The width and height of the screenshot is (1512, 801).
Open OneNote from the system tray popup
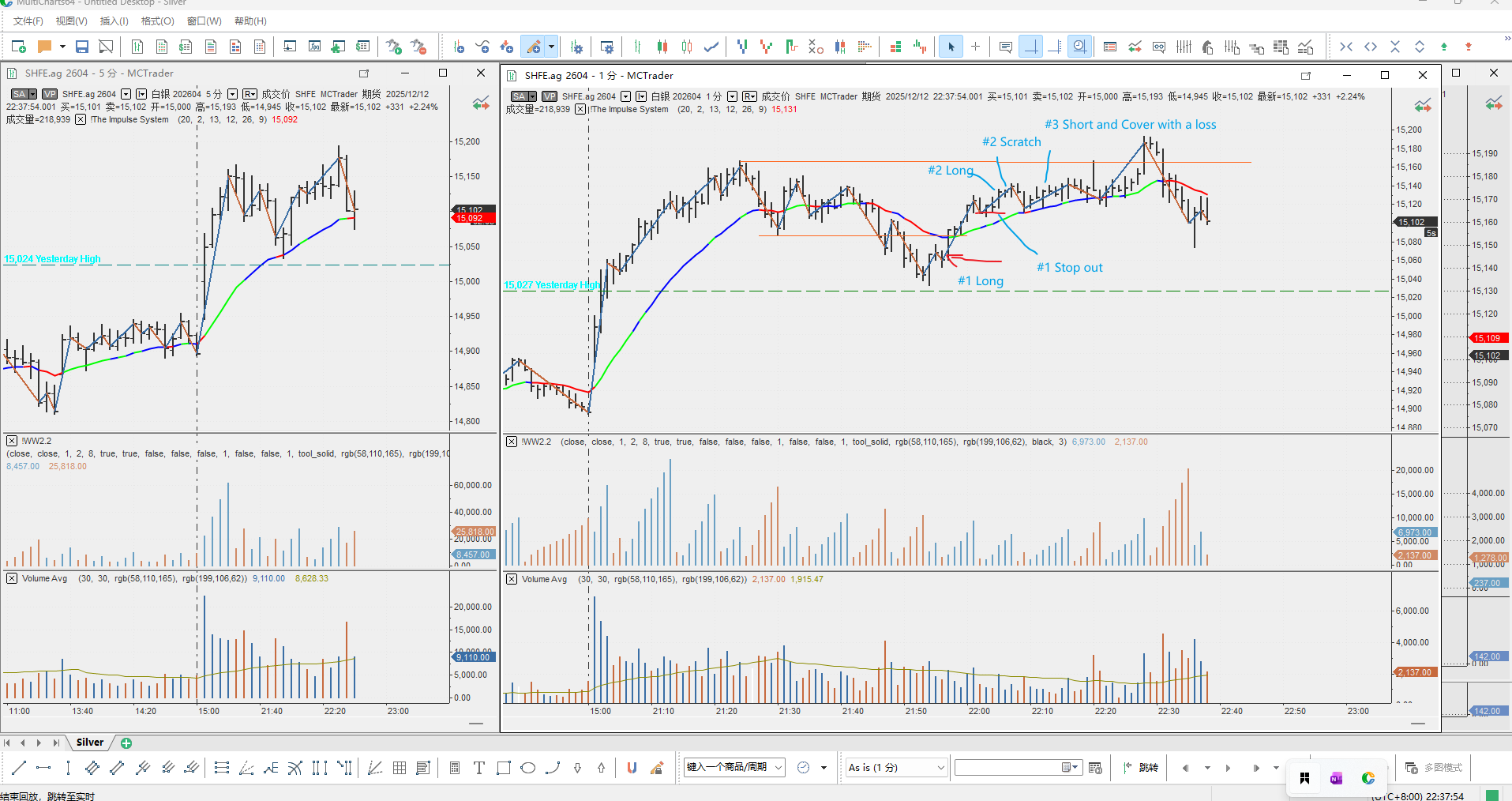1336,778
